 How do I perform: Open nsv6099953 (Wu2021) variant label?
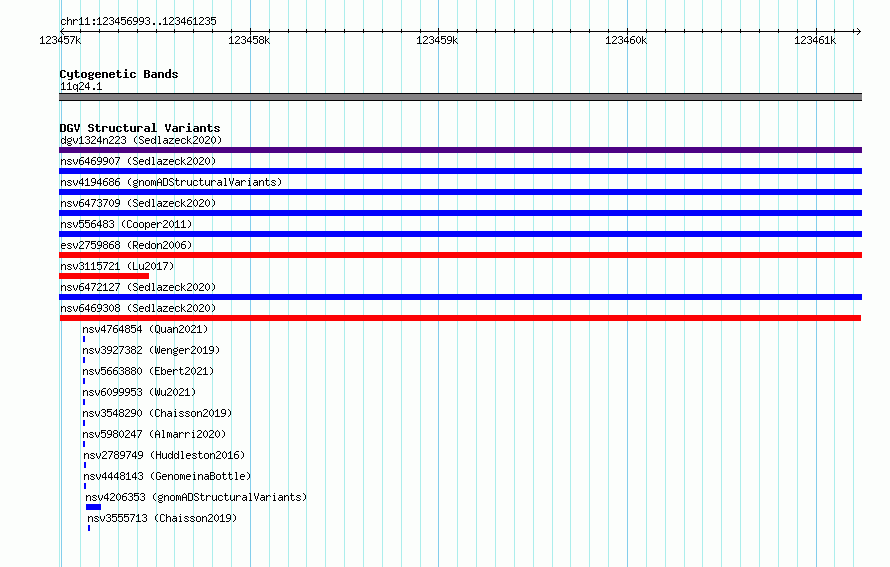[139, 392]
